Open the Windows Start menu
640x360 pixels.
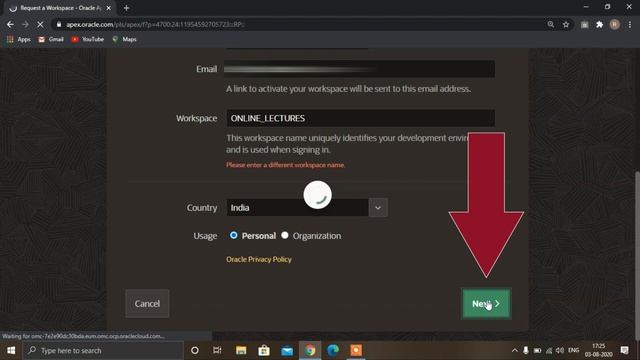click(x=11, y=351)
